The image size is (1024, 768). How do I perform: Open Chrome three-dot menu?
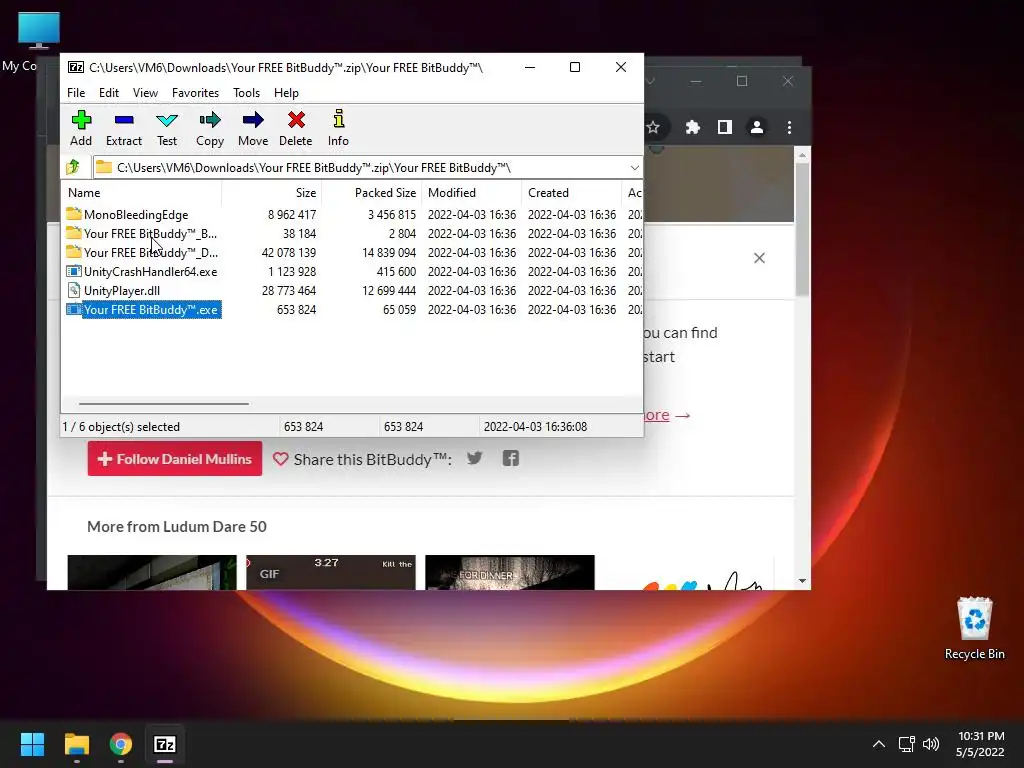point(789,127)
